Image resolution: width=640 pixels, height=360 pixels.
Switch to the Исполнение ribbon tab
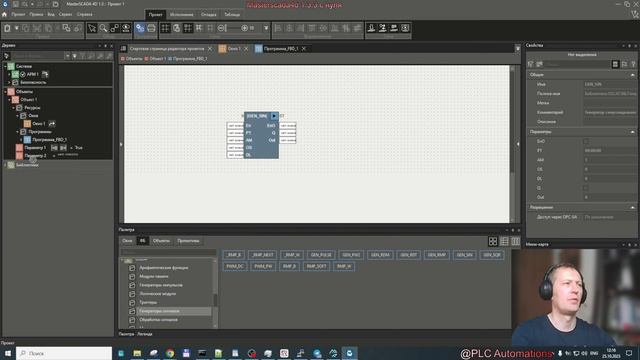pos(181,15)
